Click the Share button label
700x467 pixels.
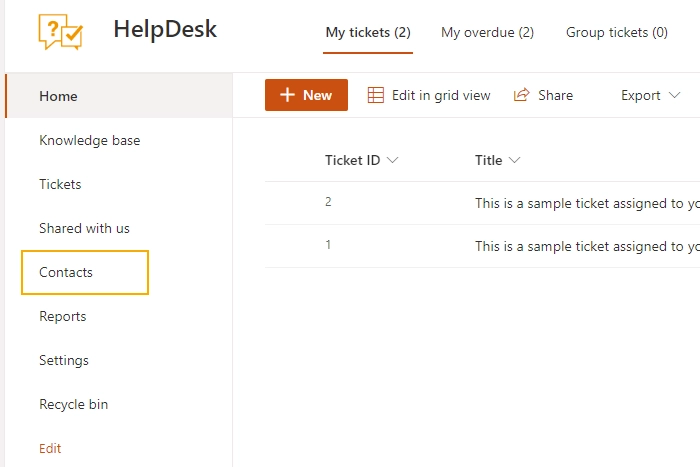tap(555, 95)
